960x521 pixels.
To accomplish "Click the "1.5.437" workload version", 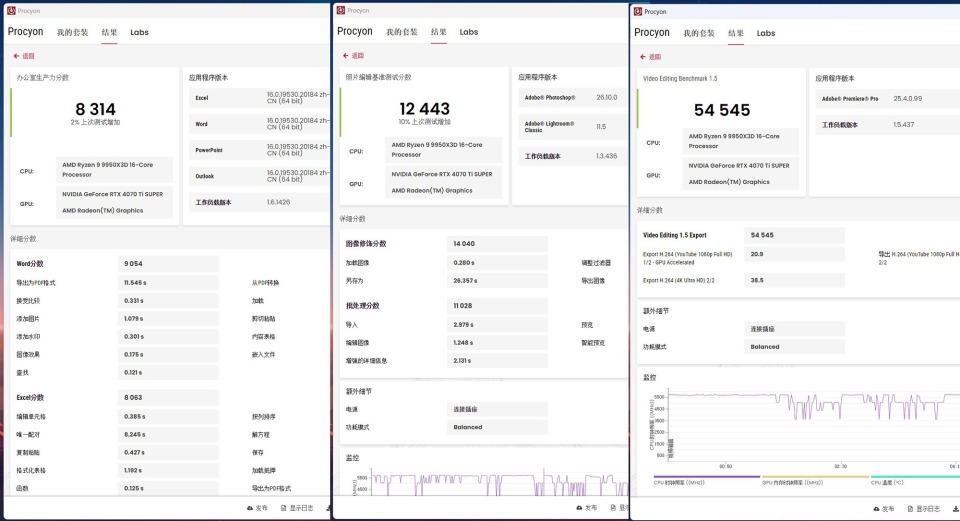I will 903,124.
